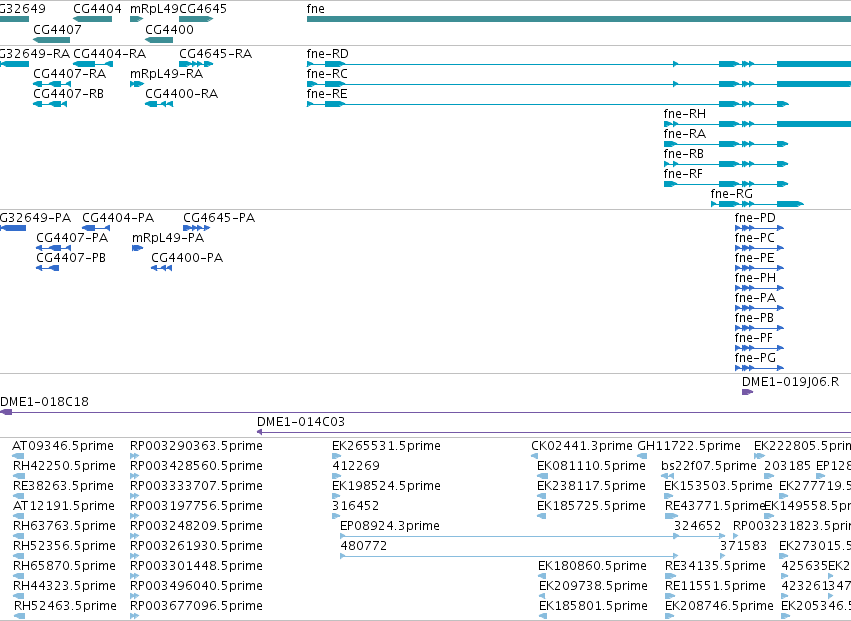Select the EK209738.5prime EST label
The image size is (851, 621).
[593, 586]
